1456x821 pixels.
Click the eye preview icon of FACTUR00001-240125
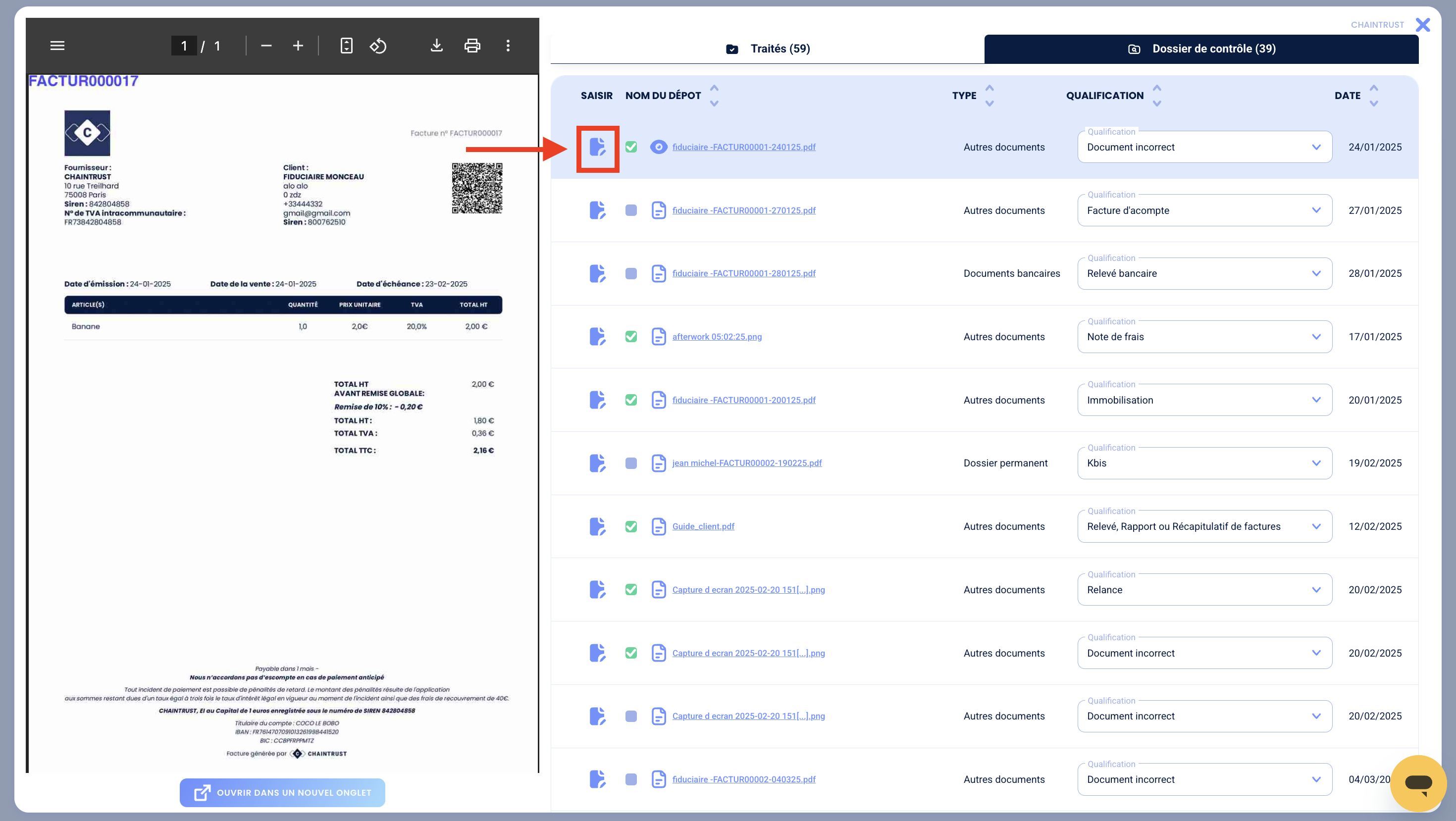click(x=659, y=147)
